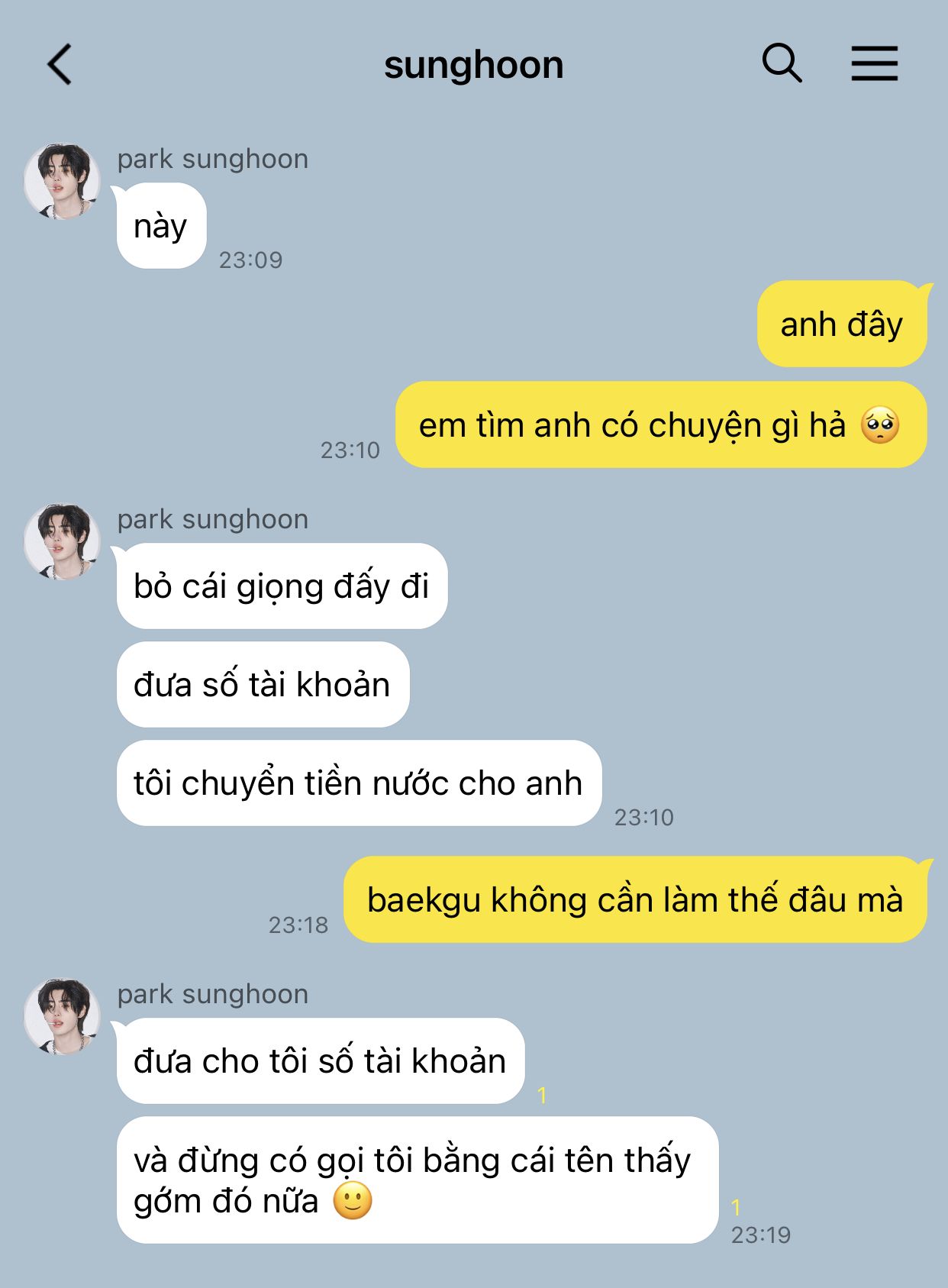This screenshot has width=948, height=1288.
Task: Tap the back arrow icon
Action: coord(60,64)
